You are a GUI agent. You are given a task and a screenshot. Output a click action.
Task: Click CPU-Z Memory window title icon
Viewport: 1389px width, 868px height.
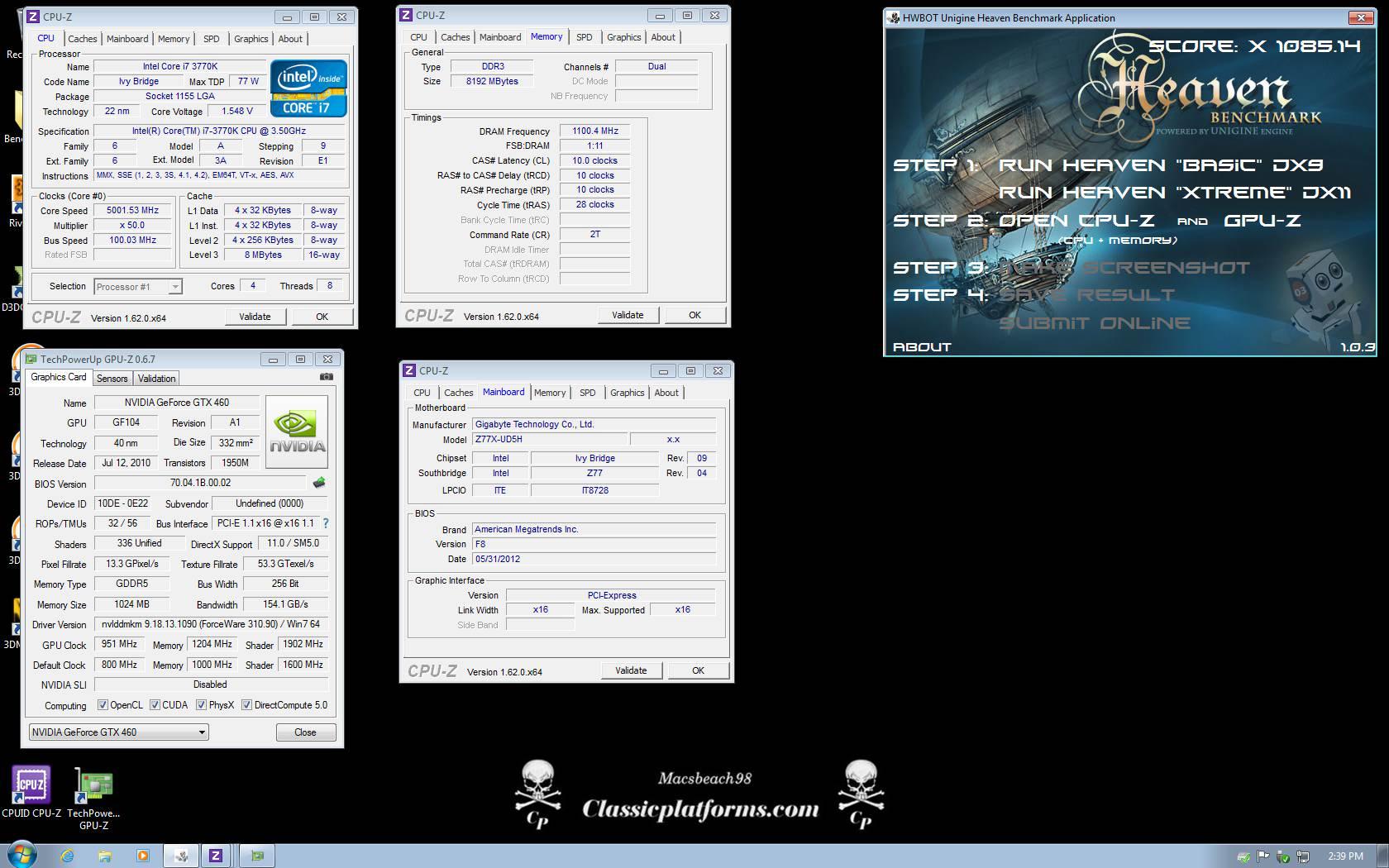[406, 15]
